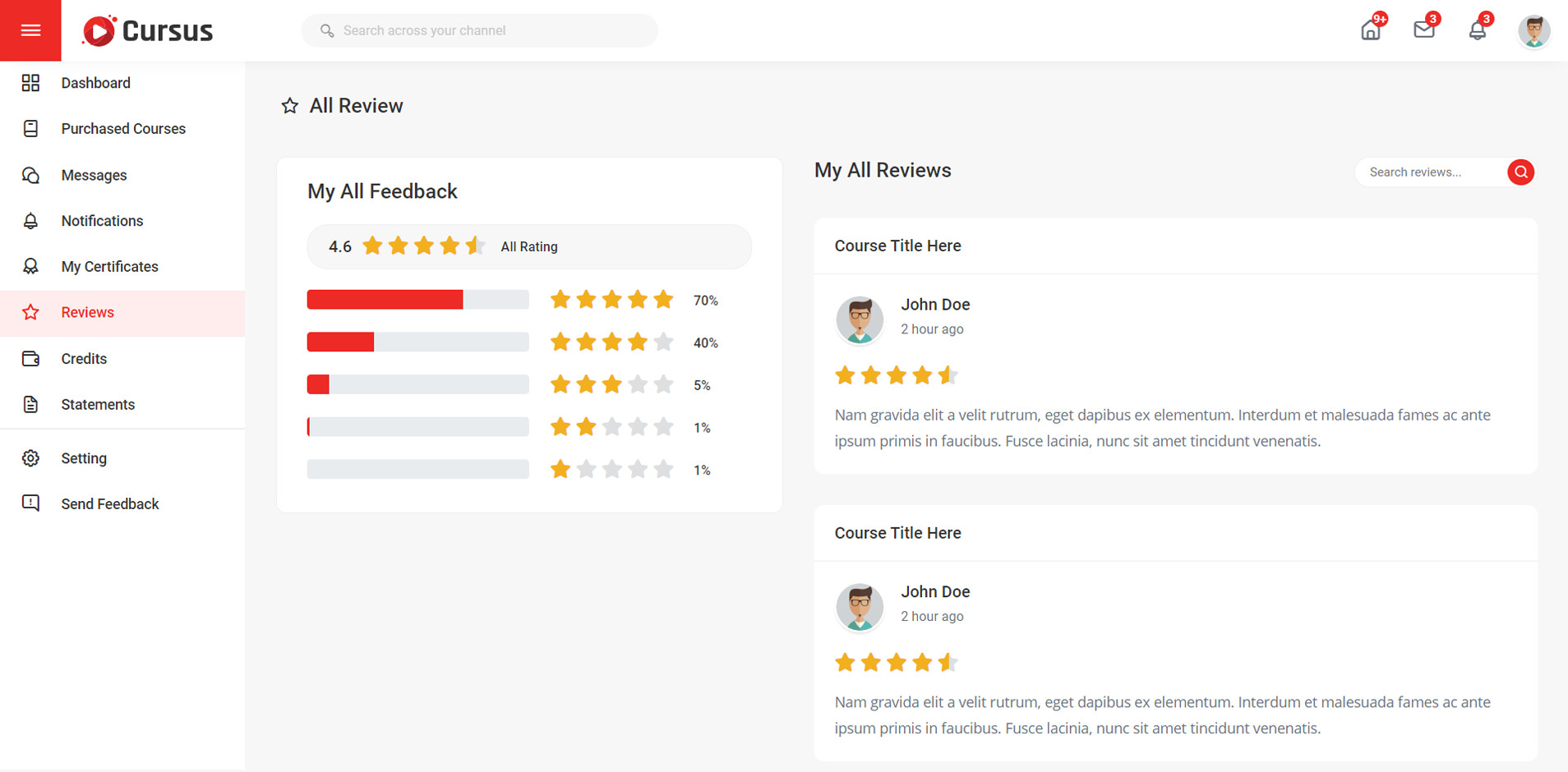The height and width of the screenshot is (772, 1568).
Task: Focus the Search reviews field
Action: [1430, 172]
